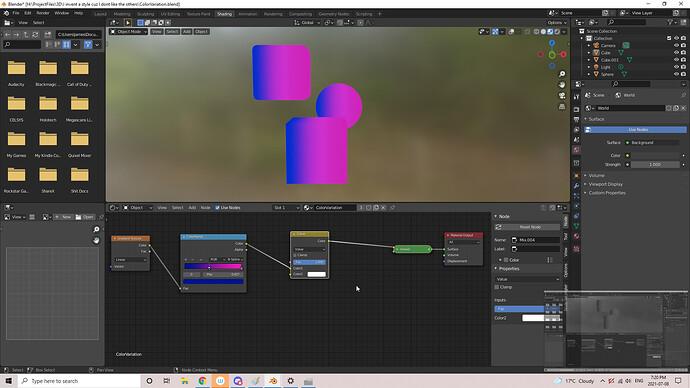
Task: Expand Custom Properties panel
Action: pyautogui.click(x=606, y=193)
